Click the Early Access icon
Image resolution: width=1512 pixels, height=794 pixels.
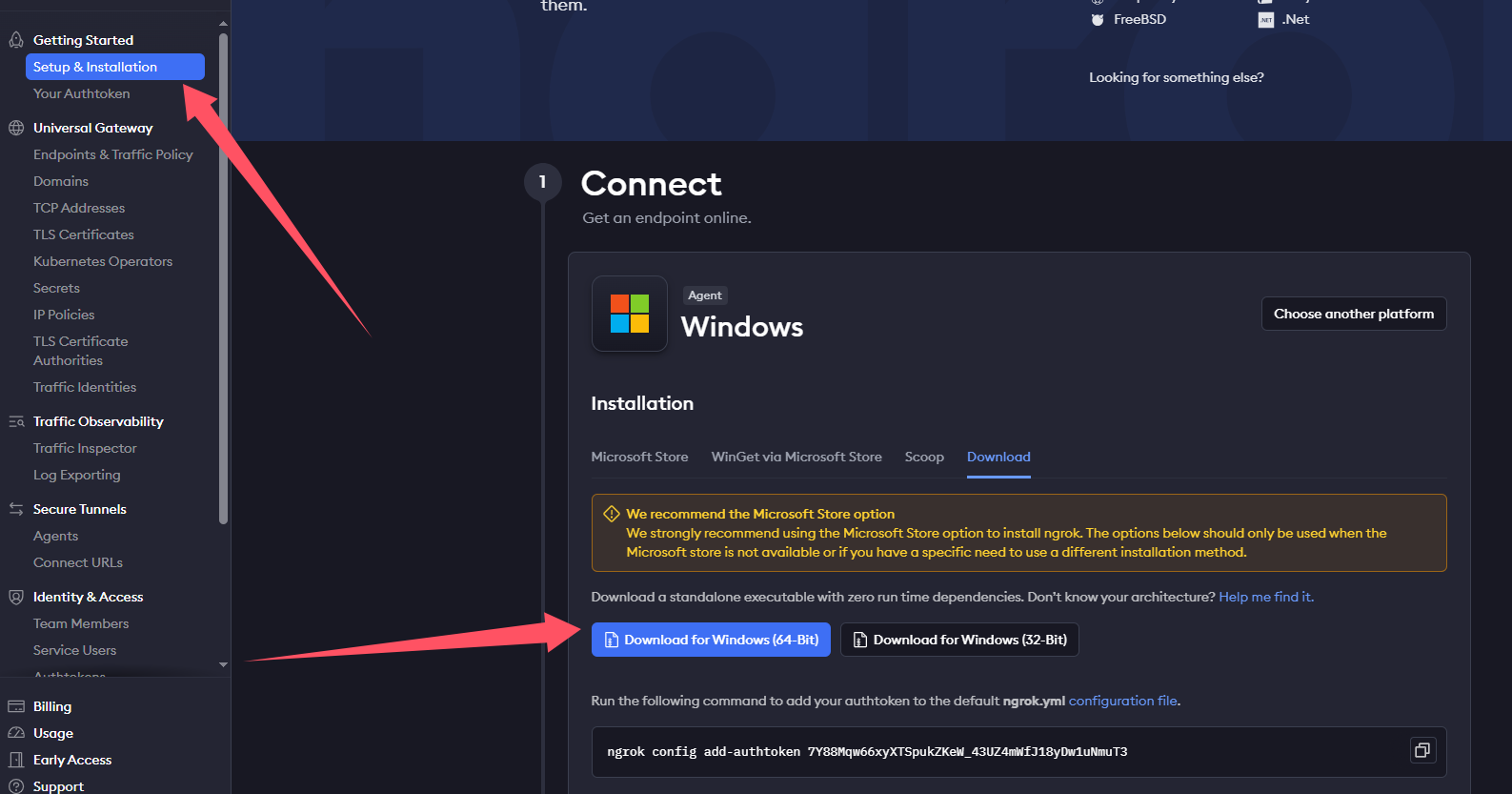16,760
